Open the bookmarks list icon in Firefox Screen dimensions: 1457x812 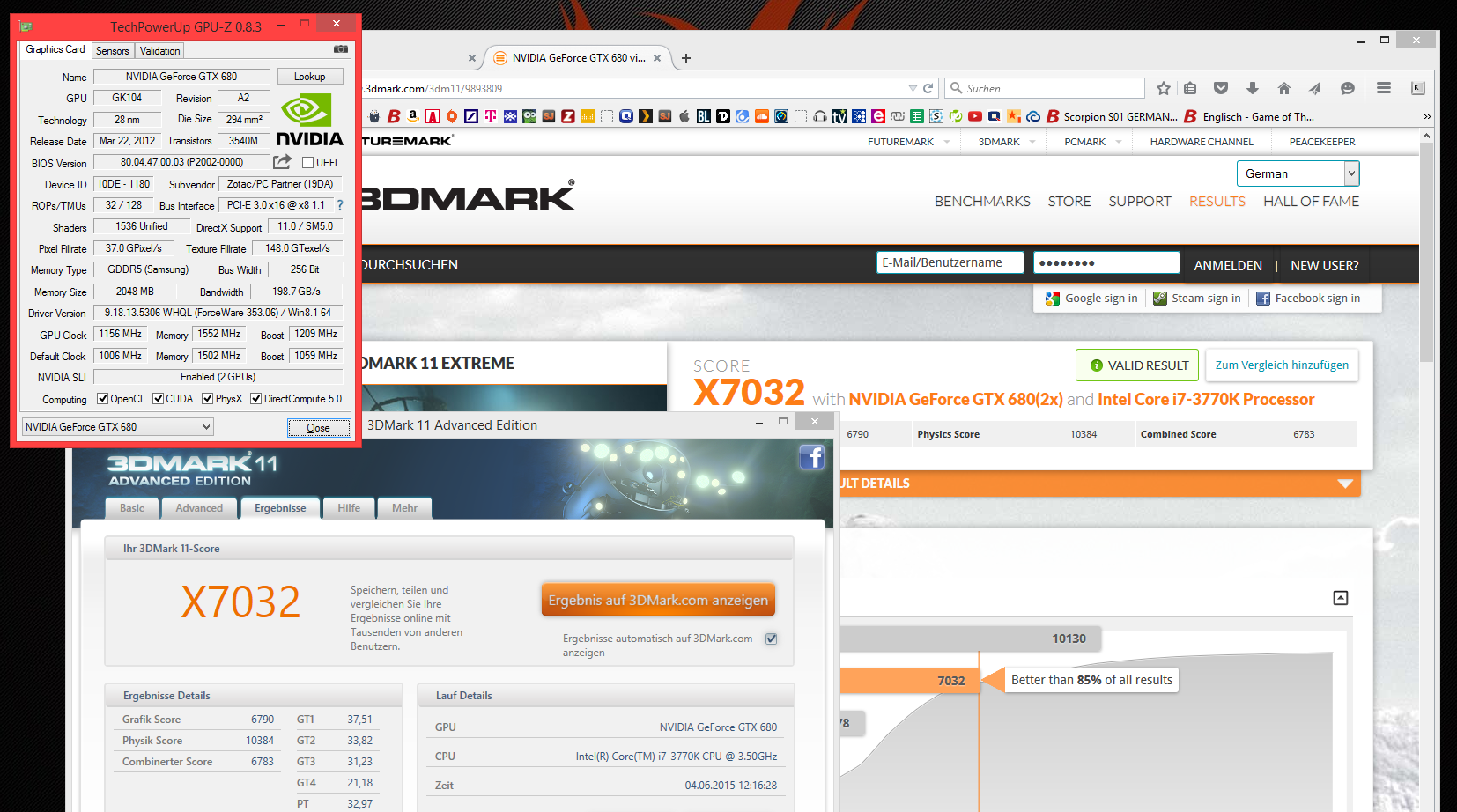click(1190, 88)
